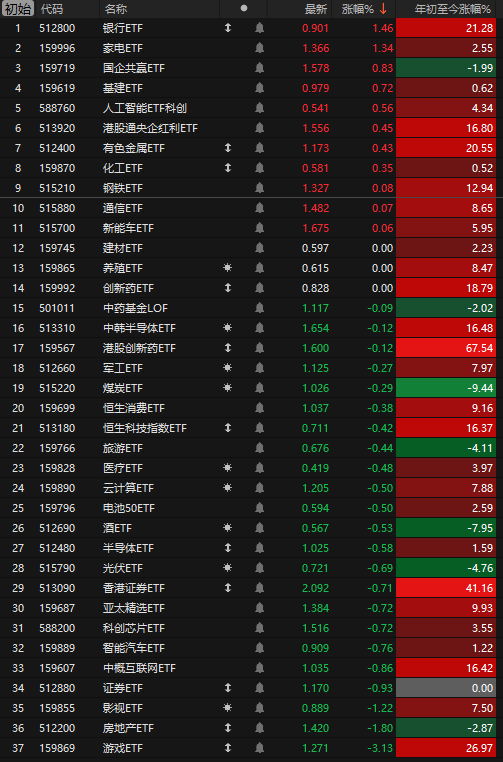Click the star marker for 酒ETF
The image size is (503, 762).
tap(227, 528)
